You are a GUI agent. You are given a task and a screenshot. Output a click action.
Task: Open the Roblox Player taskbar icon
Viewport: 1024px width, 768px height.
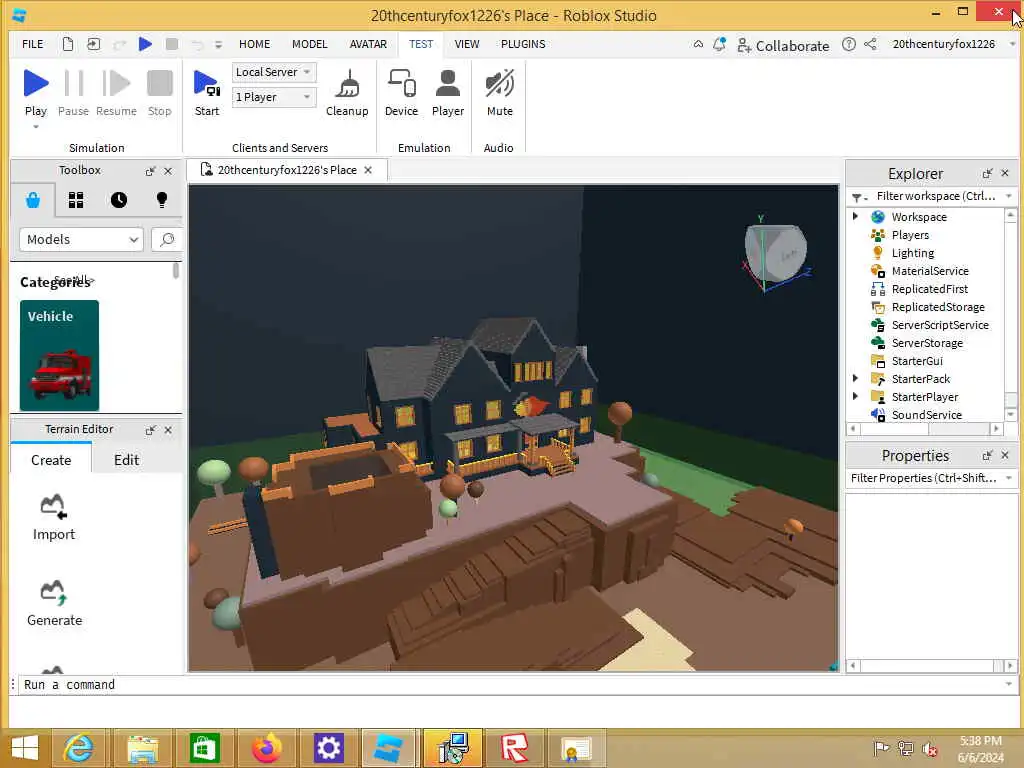click(514, 748)
